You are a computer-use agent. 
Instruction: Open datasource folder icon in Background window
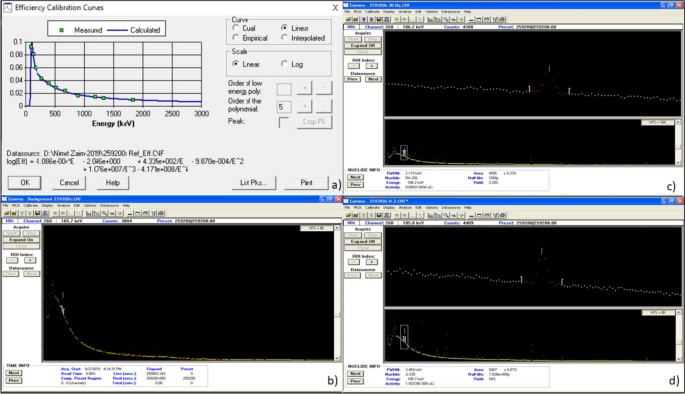7,213
